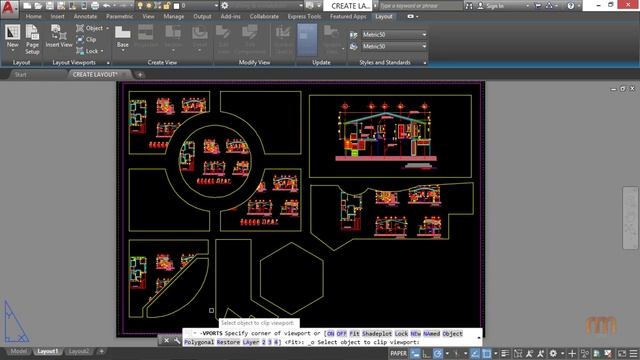Switch to the Home ribbon tab
This screenshot has height=360, width=640.
(x=33, y=16)
